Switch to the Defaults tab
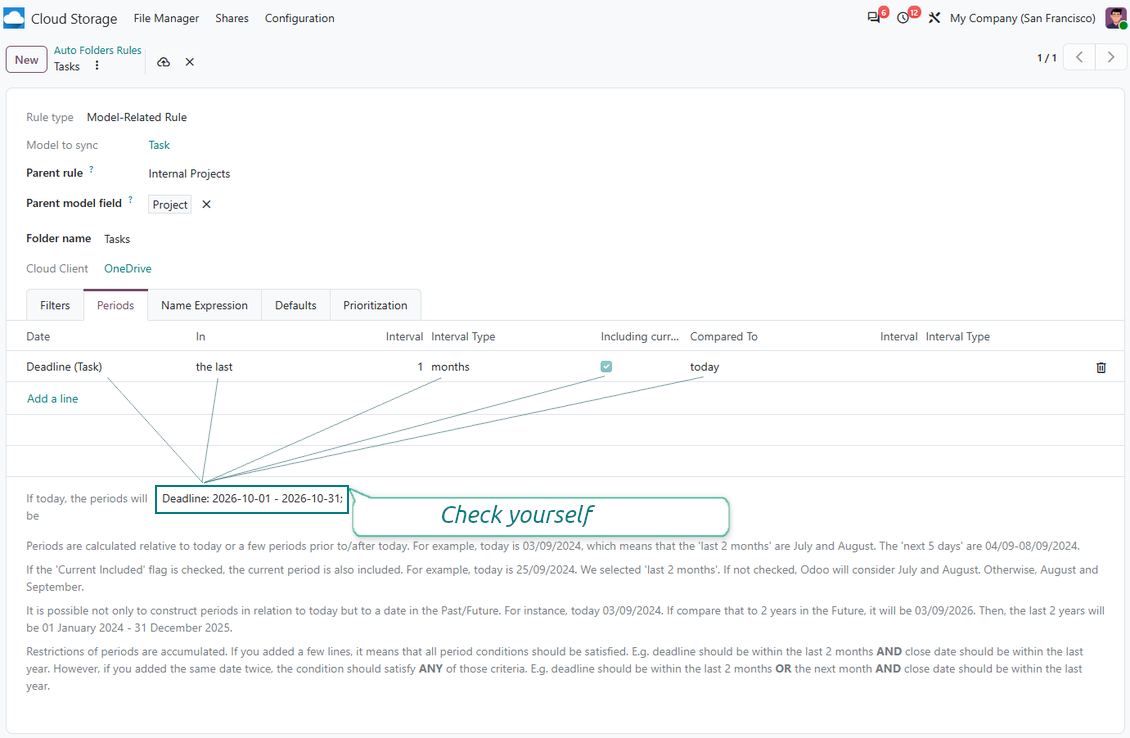The image size is (1130, 738). pos(295,306)
